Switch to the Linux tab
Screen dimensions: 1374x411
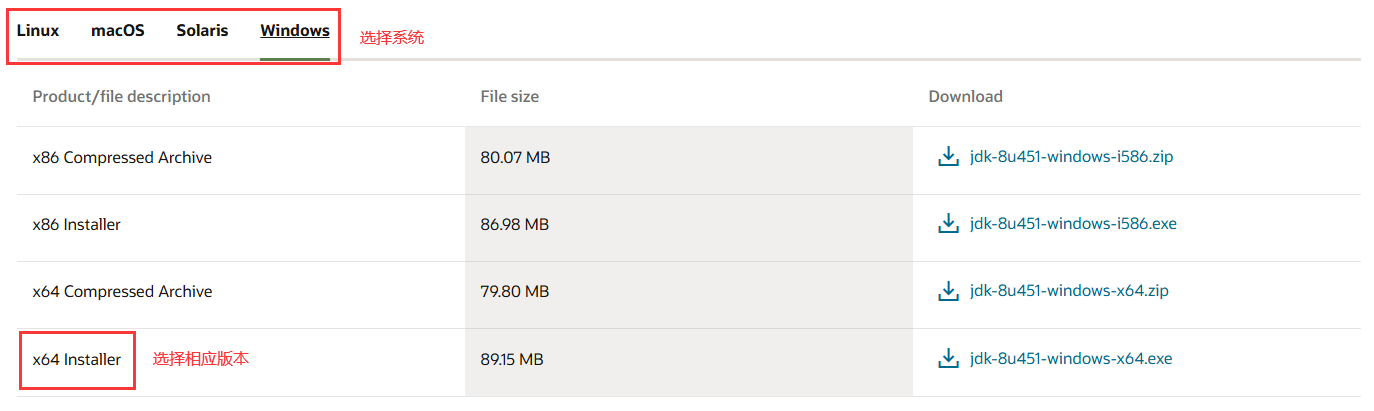(38, 31)
